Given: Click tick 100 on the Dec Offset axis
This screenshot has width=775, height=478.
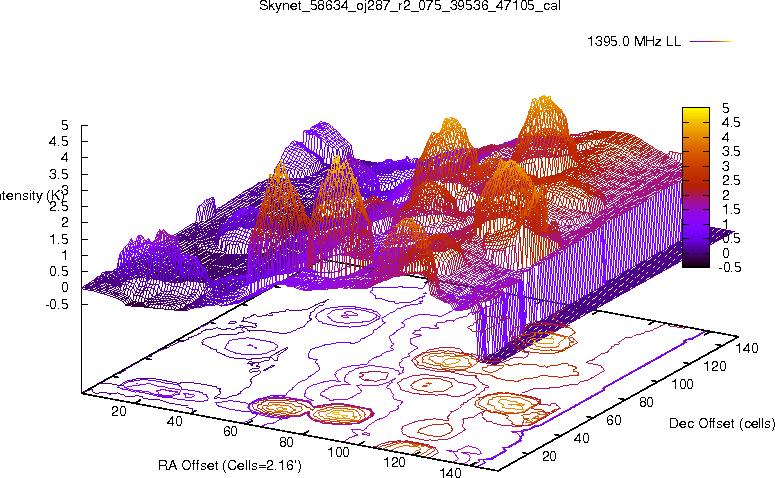Looking at the screenshot, I should click(x=682, y=384).
